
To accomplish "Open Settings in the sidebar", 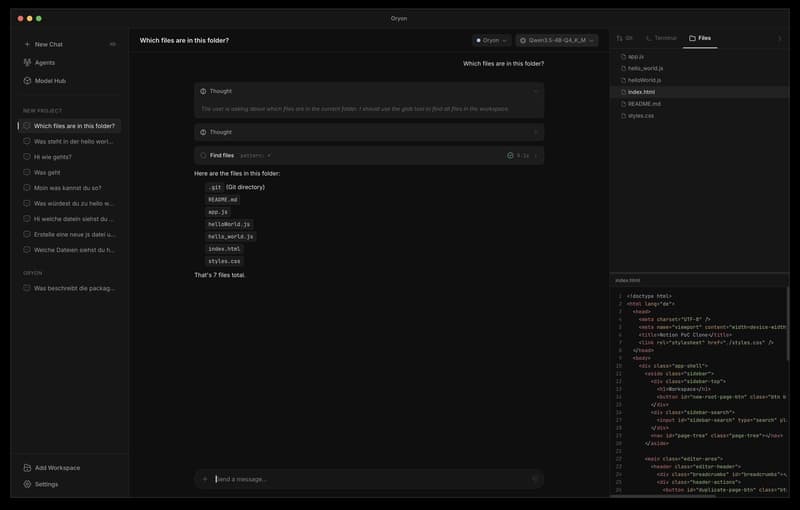I will point(41,484).
